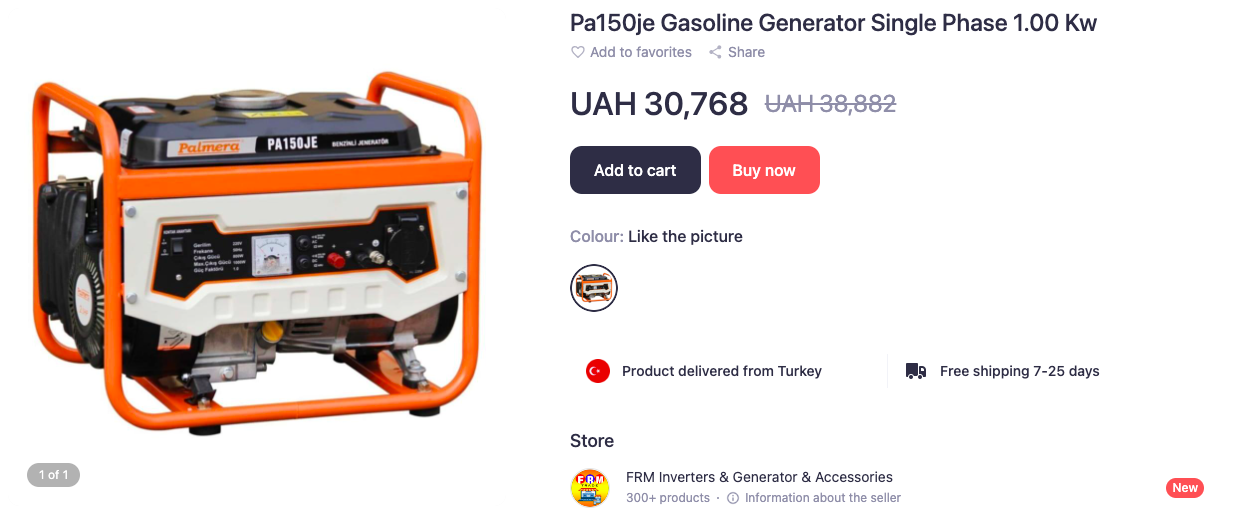Click the Turkey flag icon

point(598,371)
